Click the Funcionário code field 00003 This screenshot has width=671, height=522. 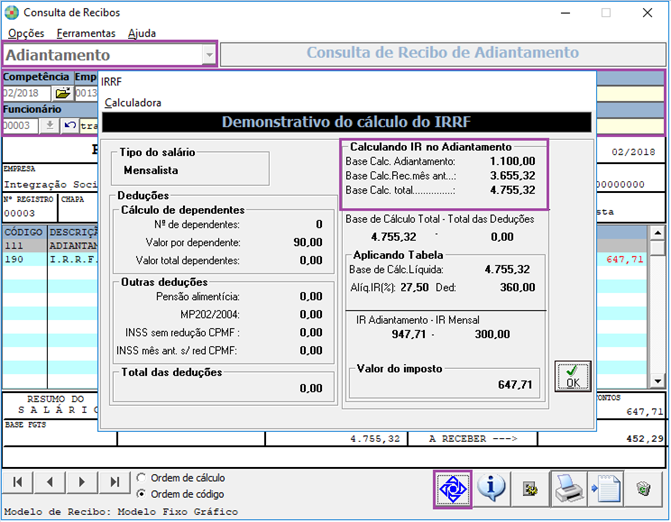(x=20, y=126)
